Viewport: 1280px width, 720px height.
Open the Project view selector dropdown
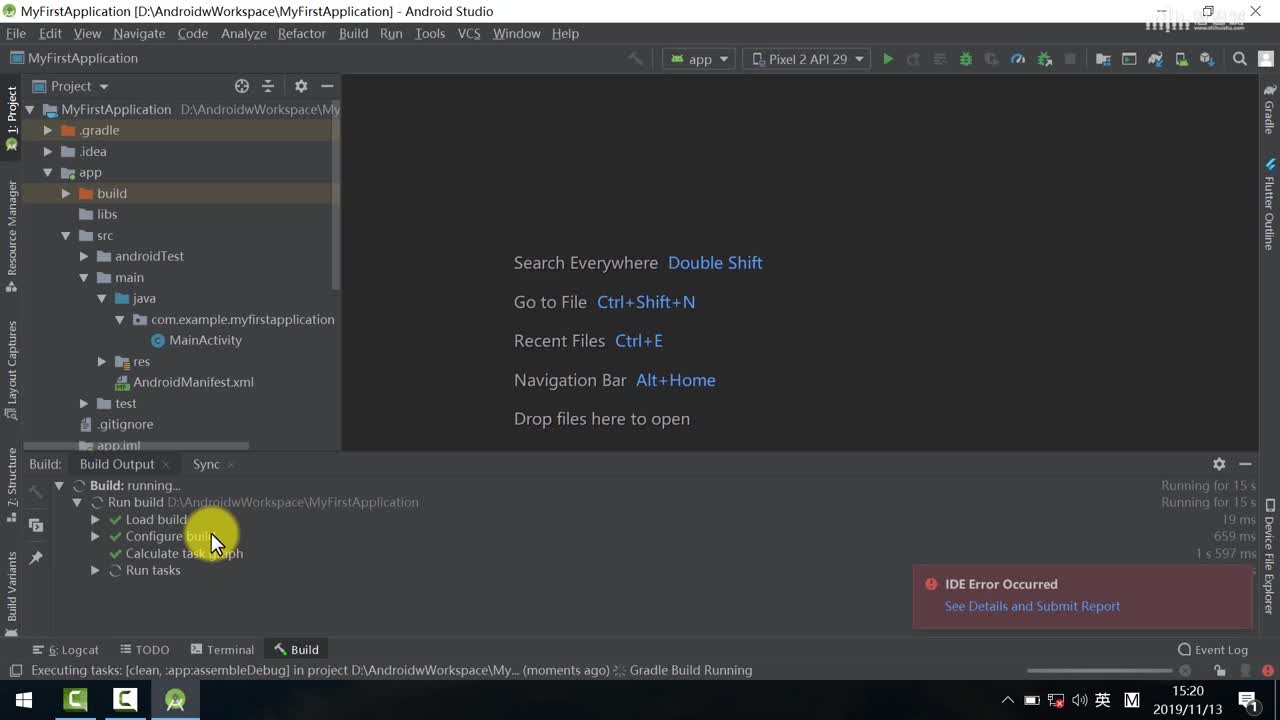70,86
